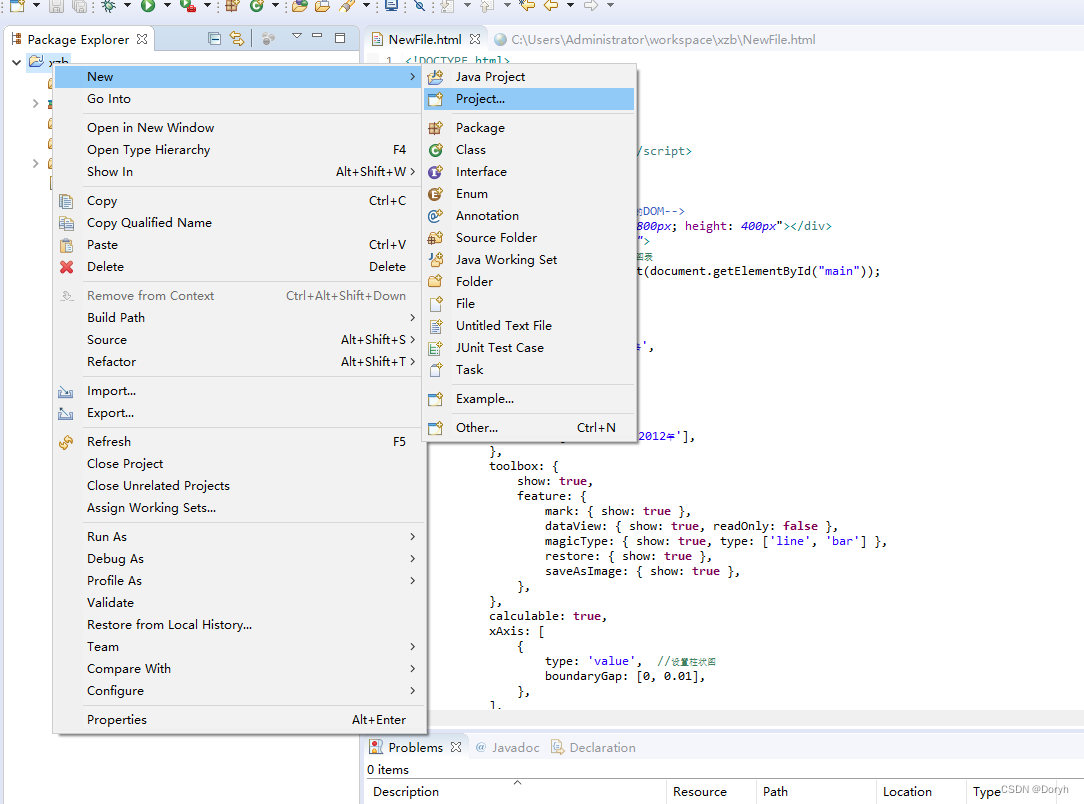Click the red Delete X icon
The height and width of the screenshot is (804, 1084).
[x=66, y=267]
